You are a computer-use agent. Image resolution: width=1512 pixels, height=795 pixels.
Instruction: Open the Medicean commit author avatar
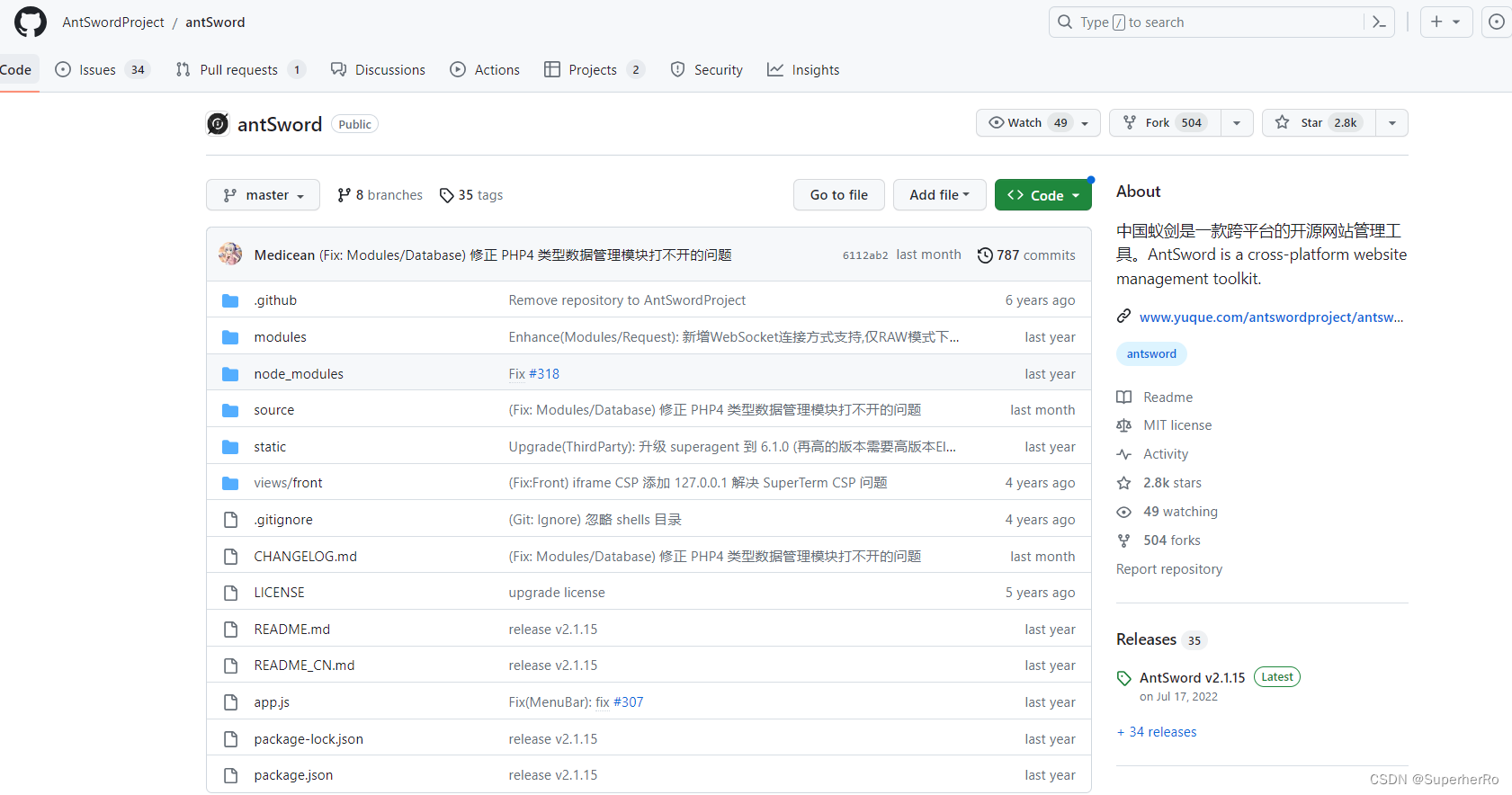230,255
